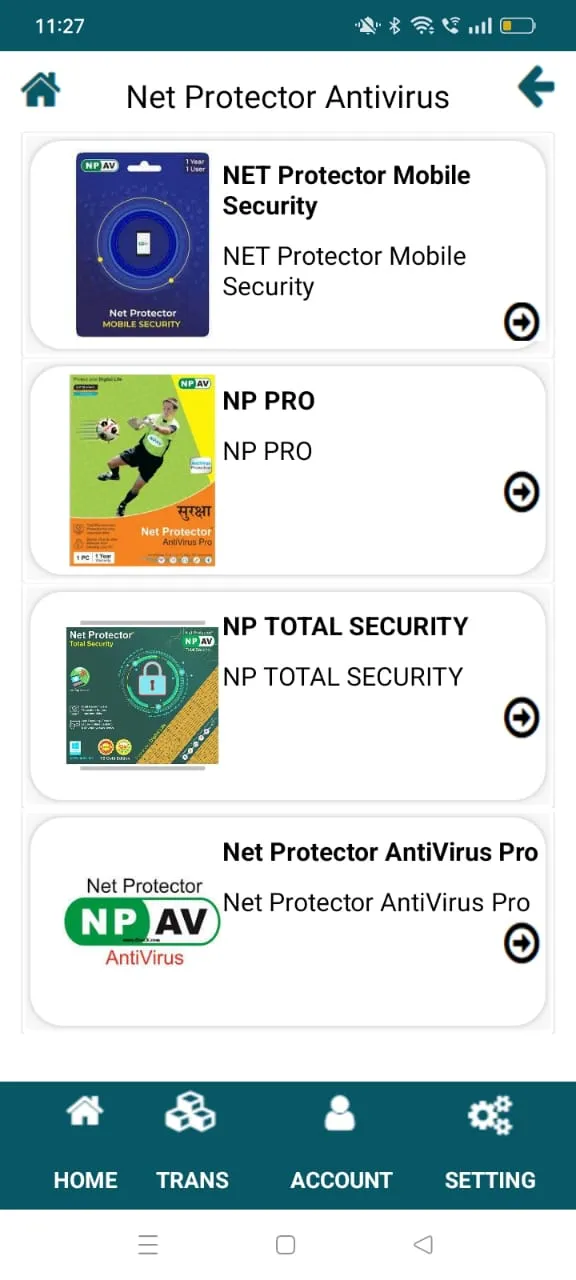View the NP PRO box image

(x=142, y=470)
